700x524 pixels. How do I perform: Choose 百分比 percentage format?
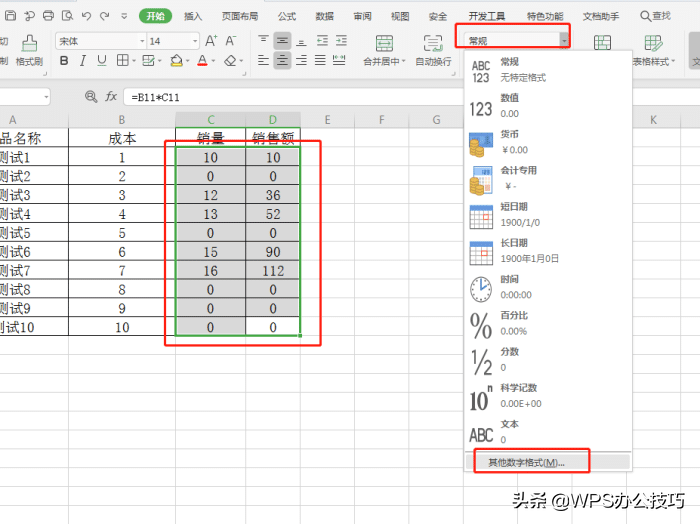(548, 323)
